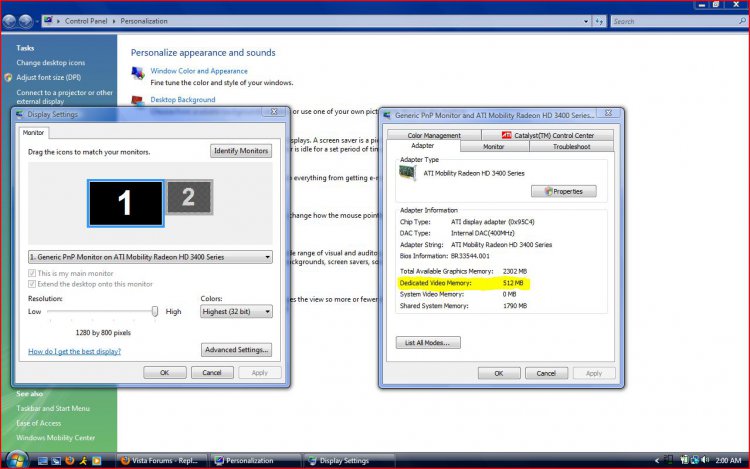Screen dimensions: 750x469
Task: Click the Forward navigation arrow
Action: pyautogui.click(x=25, y=21)
